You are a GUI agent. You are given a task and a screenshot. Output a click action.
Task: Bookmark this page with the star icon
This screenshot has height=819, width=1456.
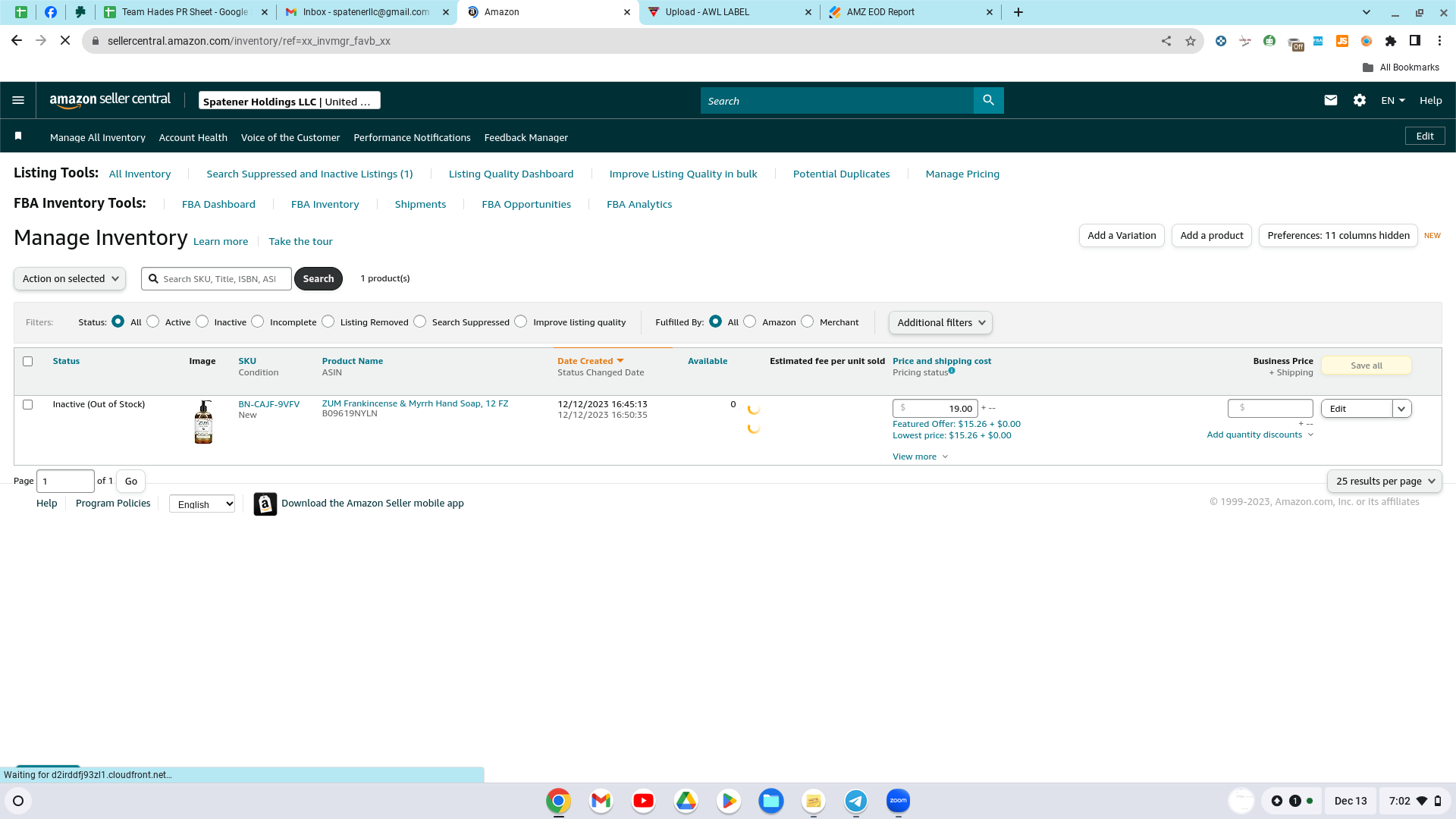[1191, 41]
